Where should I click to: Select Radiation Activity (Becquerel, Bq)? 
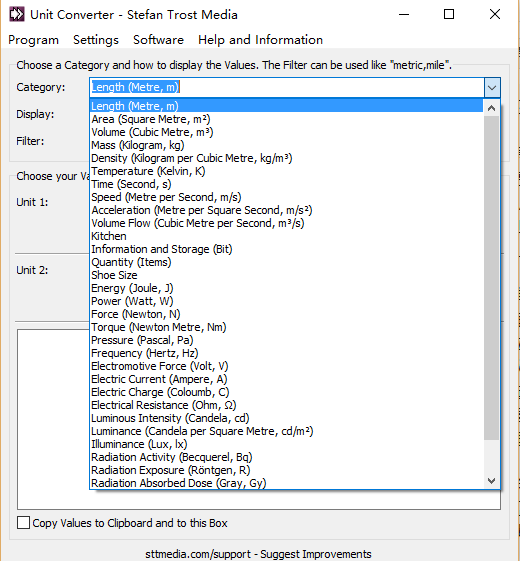pos(286,457)
